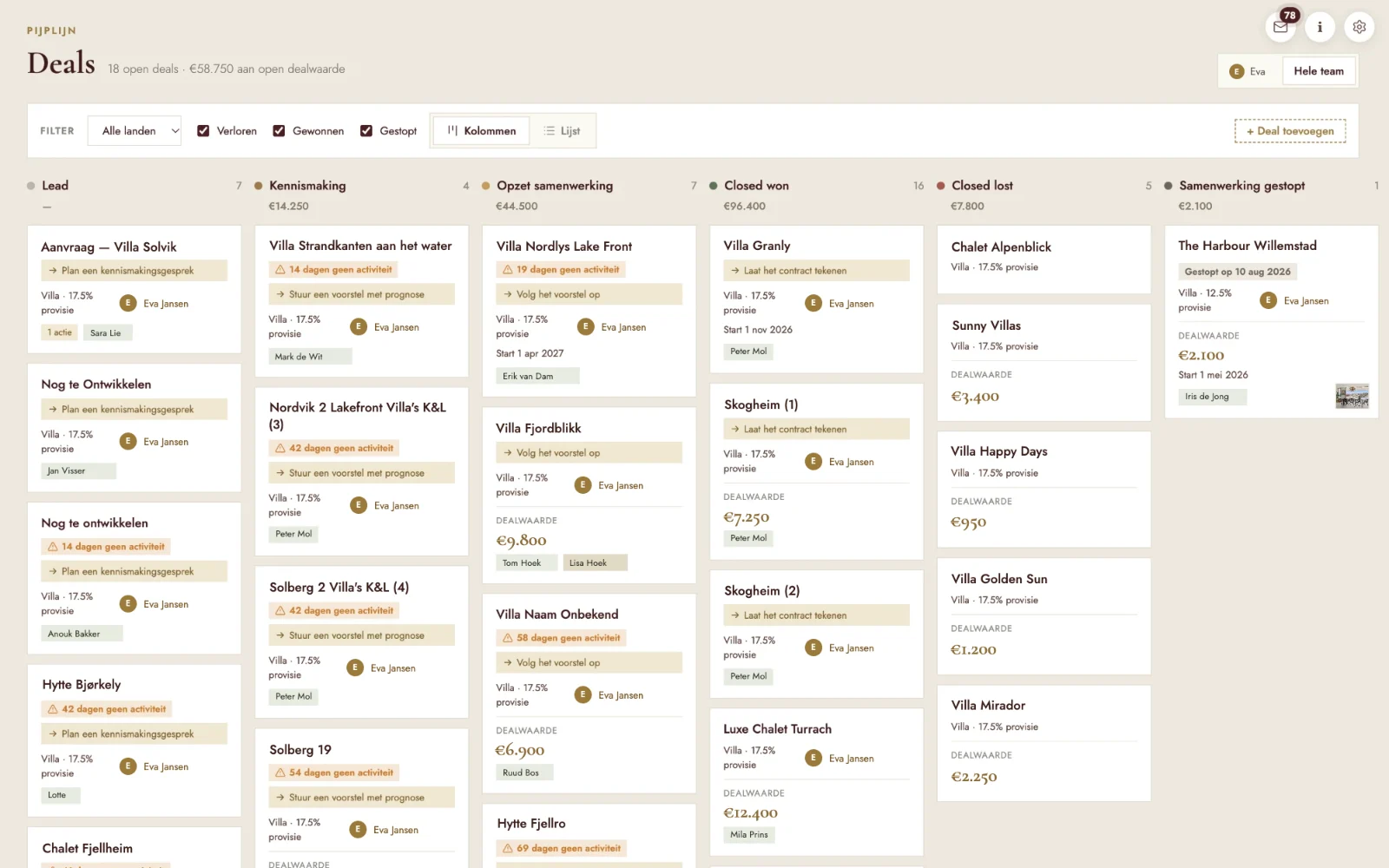
Task: Click arrow icon on Aanvraag — Villa Solvik action
Action: click(x=53, y=271)
